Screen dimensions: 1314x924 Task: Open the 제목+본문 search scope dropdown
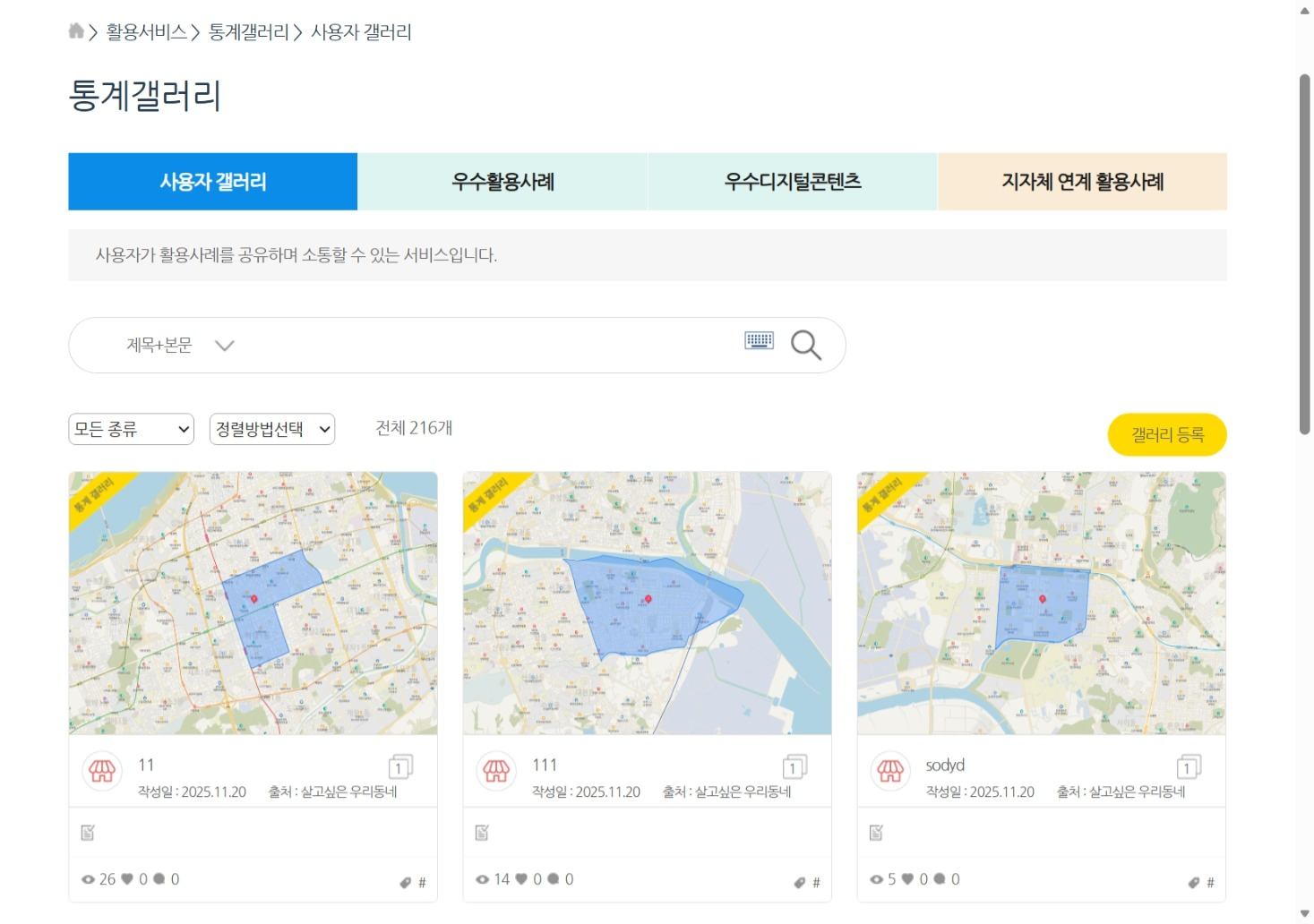179,345
